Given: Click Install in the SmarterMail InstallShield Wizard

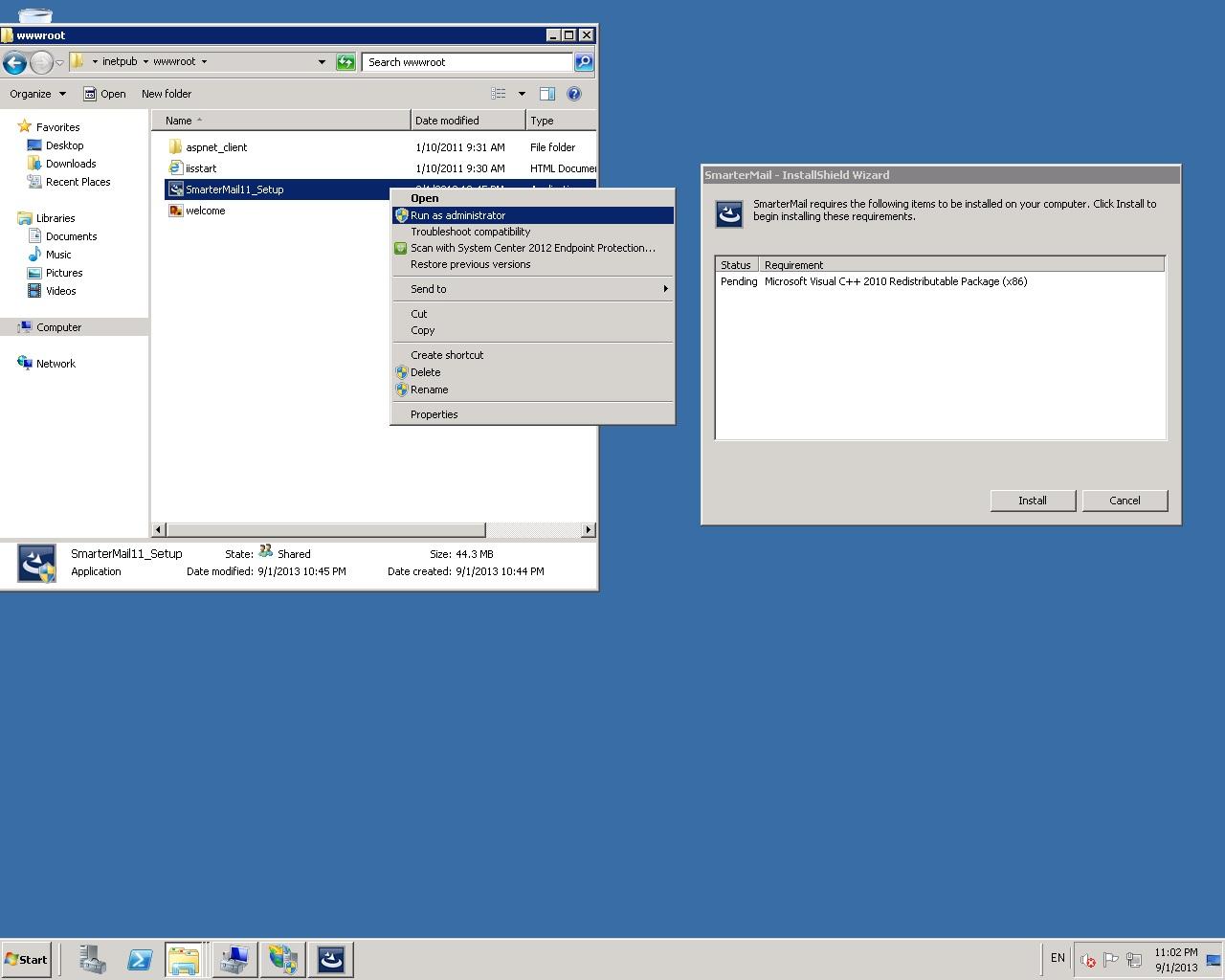Looking at the screenshot, I should click(1033, 501).
